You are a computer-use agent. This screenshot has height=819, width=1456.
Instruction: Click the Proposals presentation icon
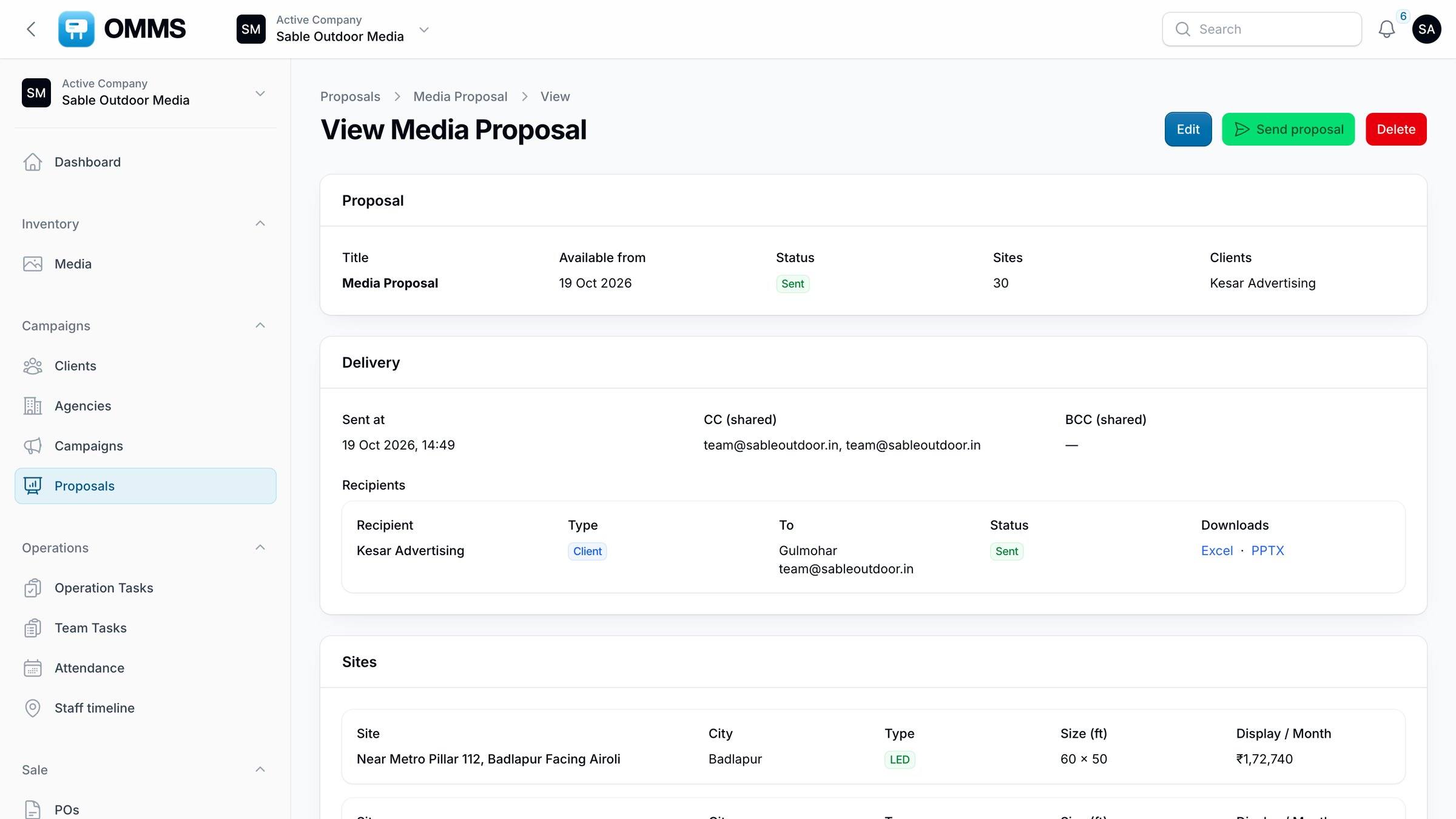click(33, 486)
